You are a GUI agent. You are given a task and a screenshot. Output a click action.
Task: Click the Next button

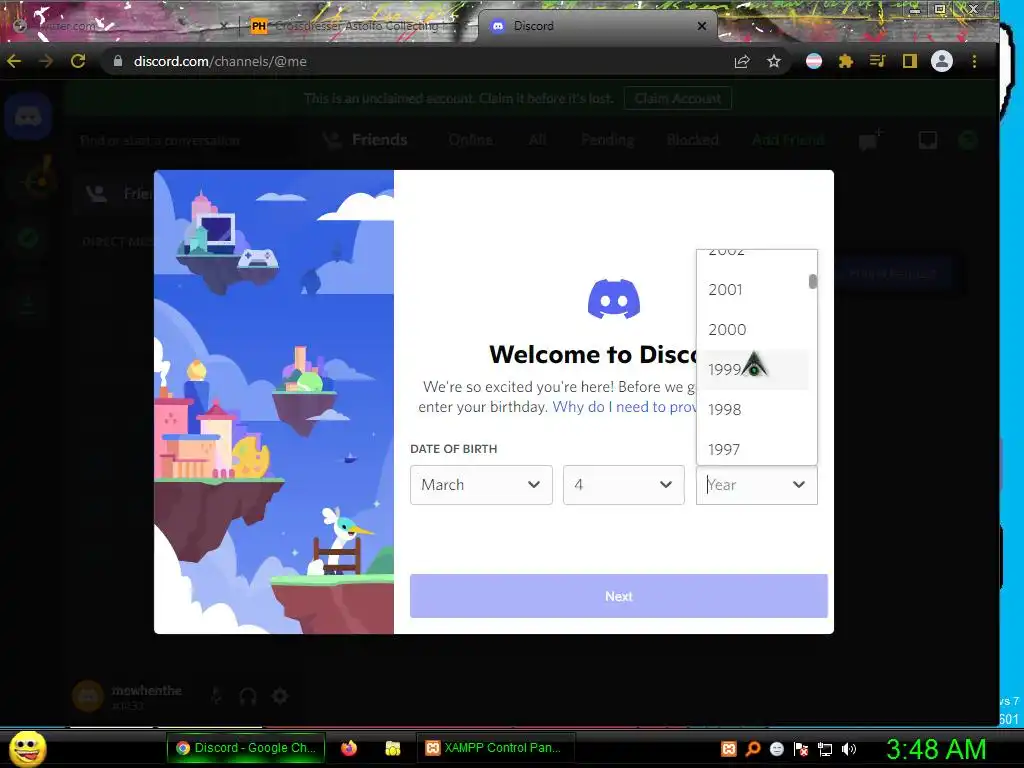coord(618,596)
